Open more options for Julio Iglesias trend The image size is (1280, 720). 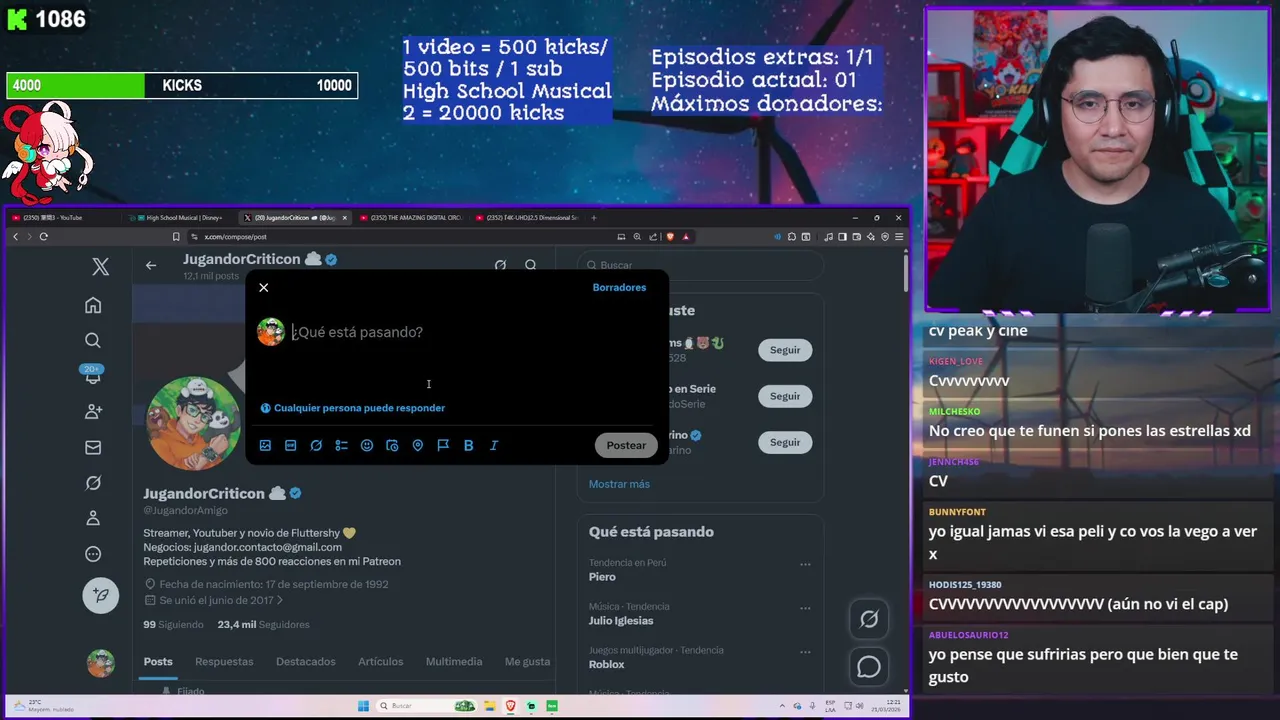pos(805,608)
